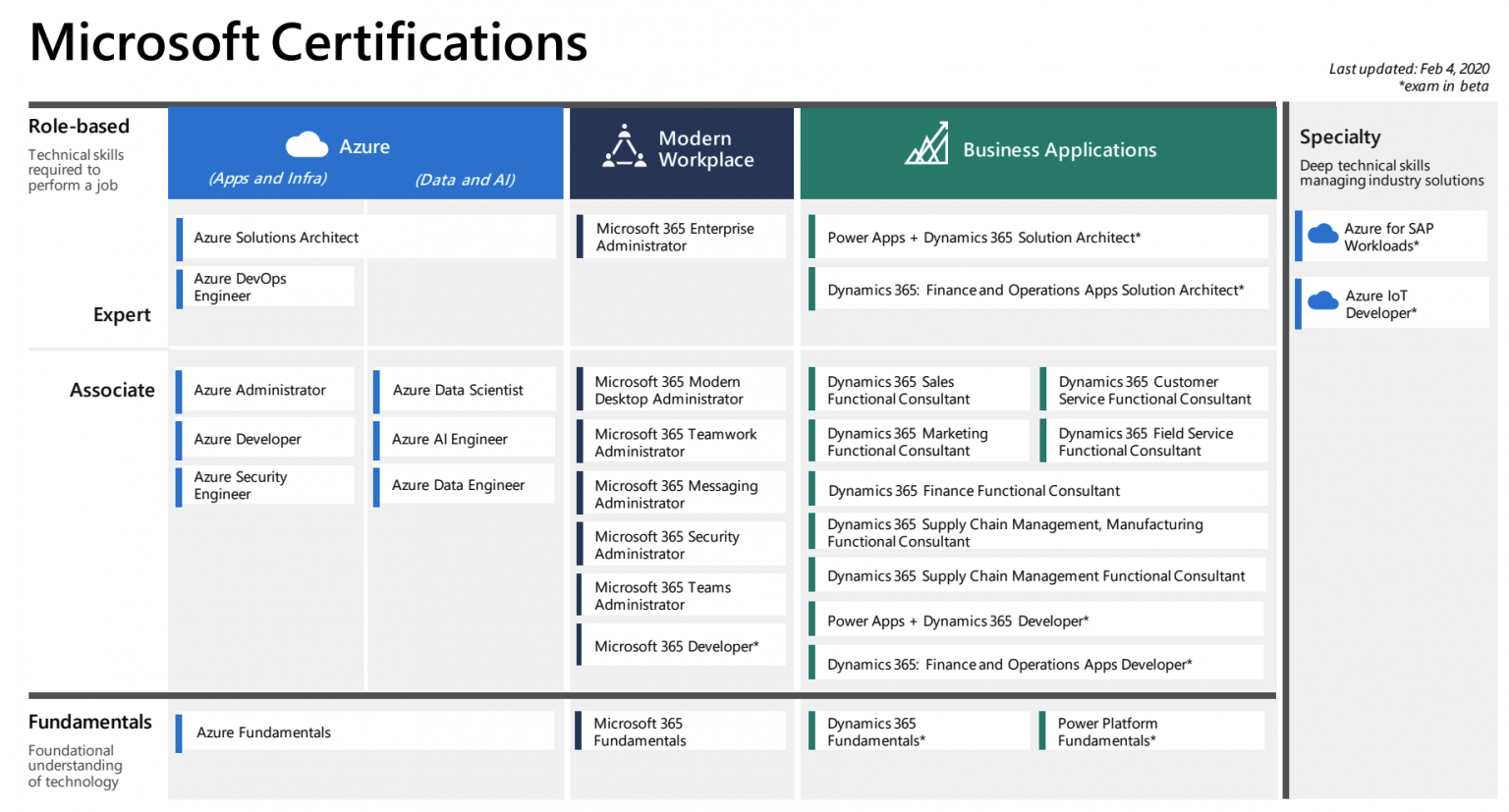Choose Dynamics 365 Marketing Functional Consultant
The height and width of the screenshot is (812, 1509).
tap(919, 442)
